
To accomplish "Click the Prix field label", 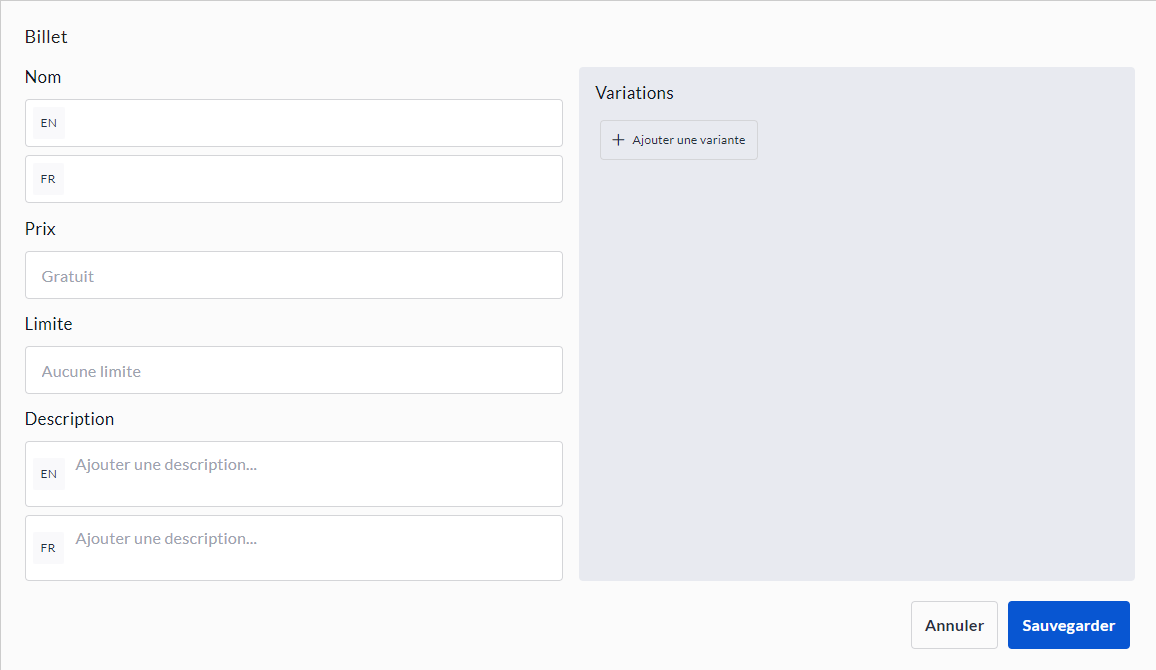I will (40, 229).
